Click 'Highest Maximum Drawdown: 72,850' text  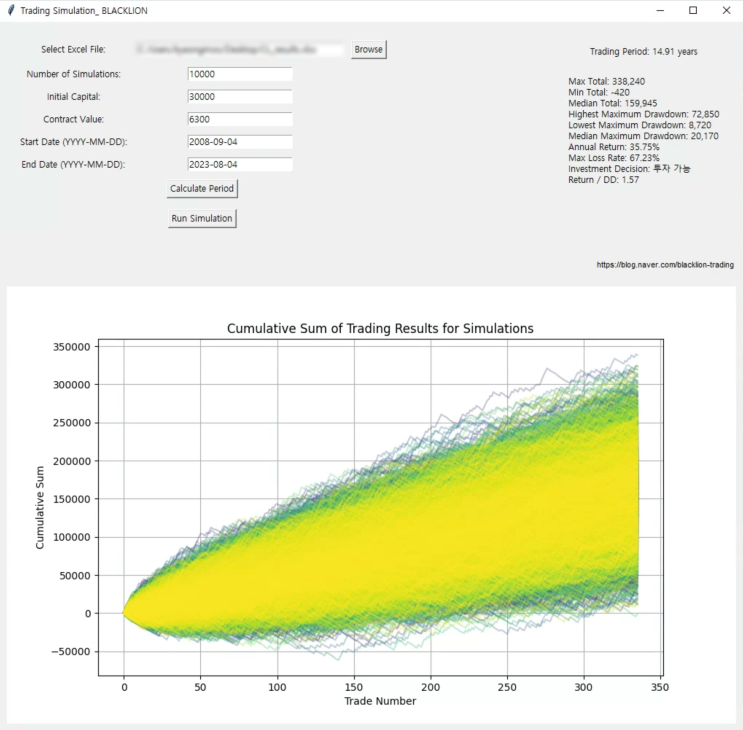pyautogui.click(x=643, y=114)
